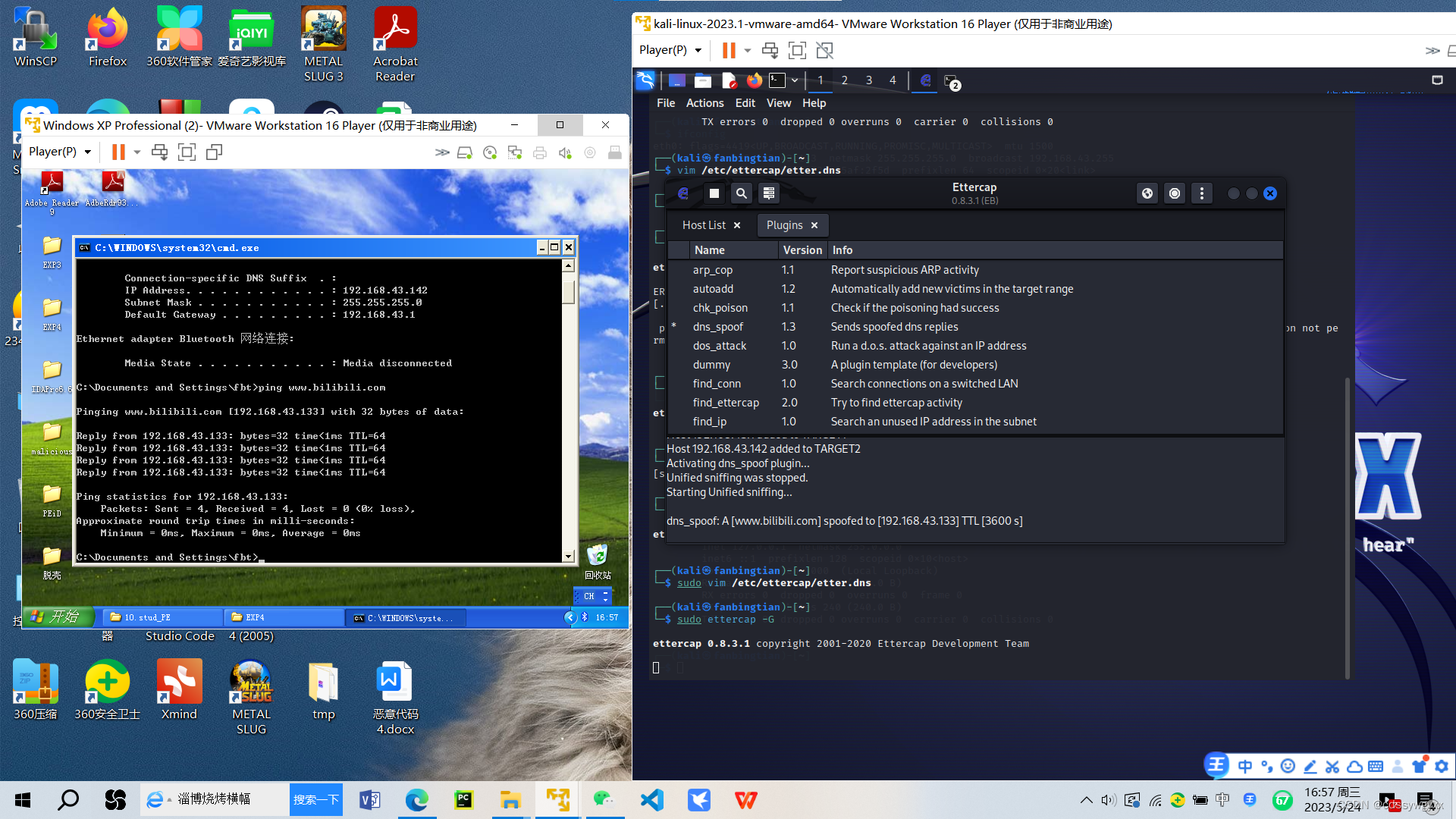Open the Ettercap MITM menu globe icon
Screen dimensions: 1456x819
coord(1147,193)
